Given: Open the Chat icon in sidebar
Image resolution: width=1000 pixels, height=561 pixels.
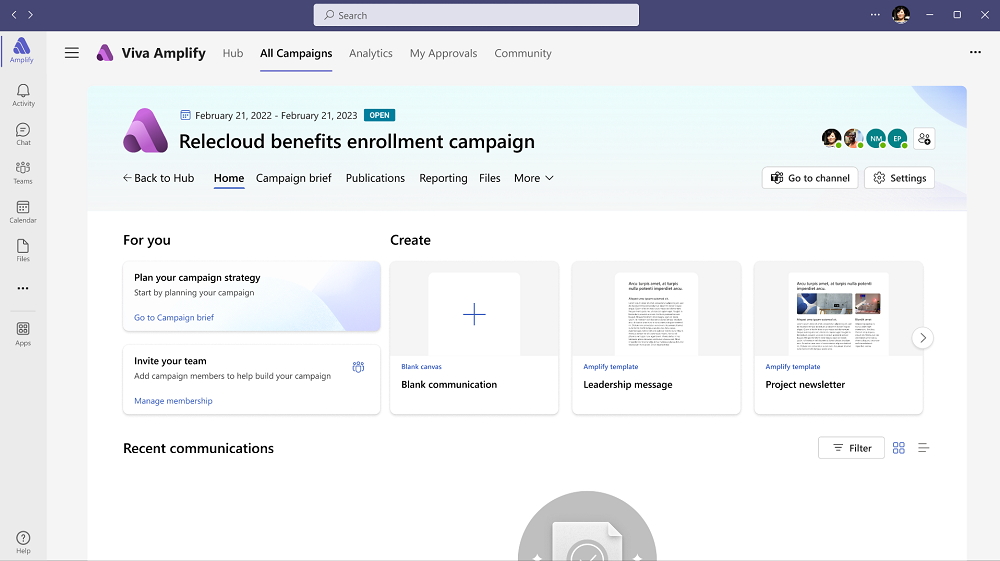Looking at the screenshot, I should click(23, 133).
